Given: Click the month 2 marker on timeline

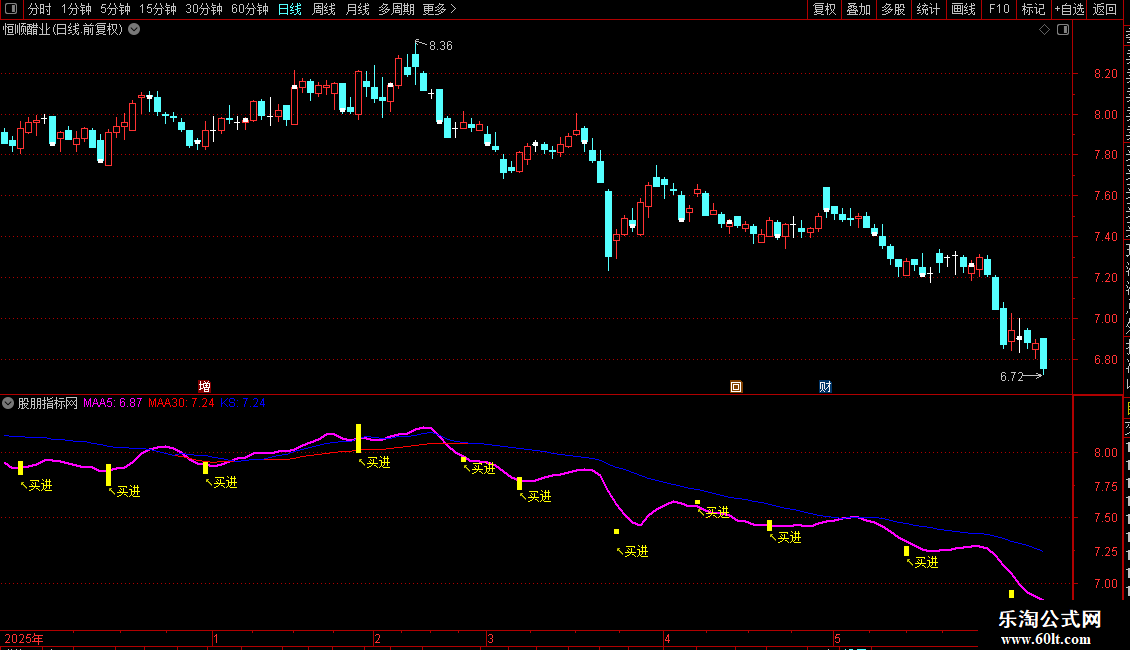Looking at the screenshot, I should coord(378,638).
